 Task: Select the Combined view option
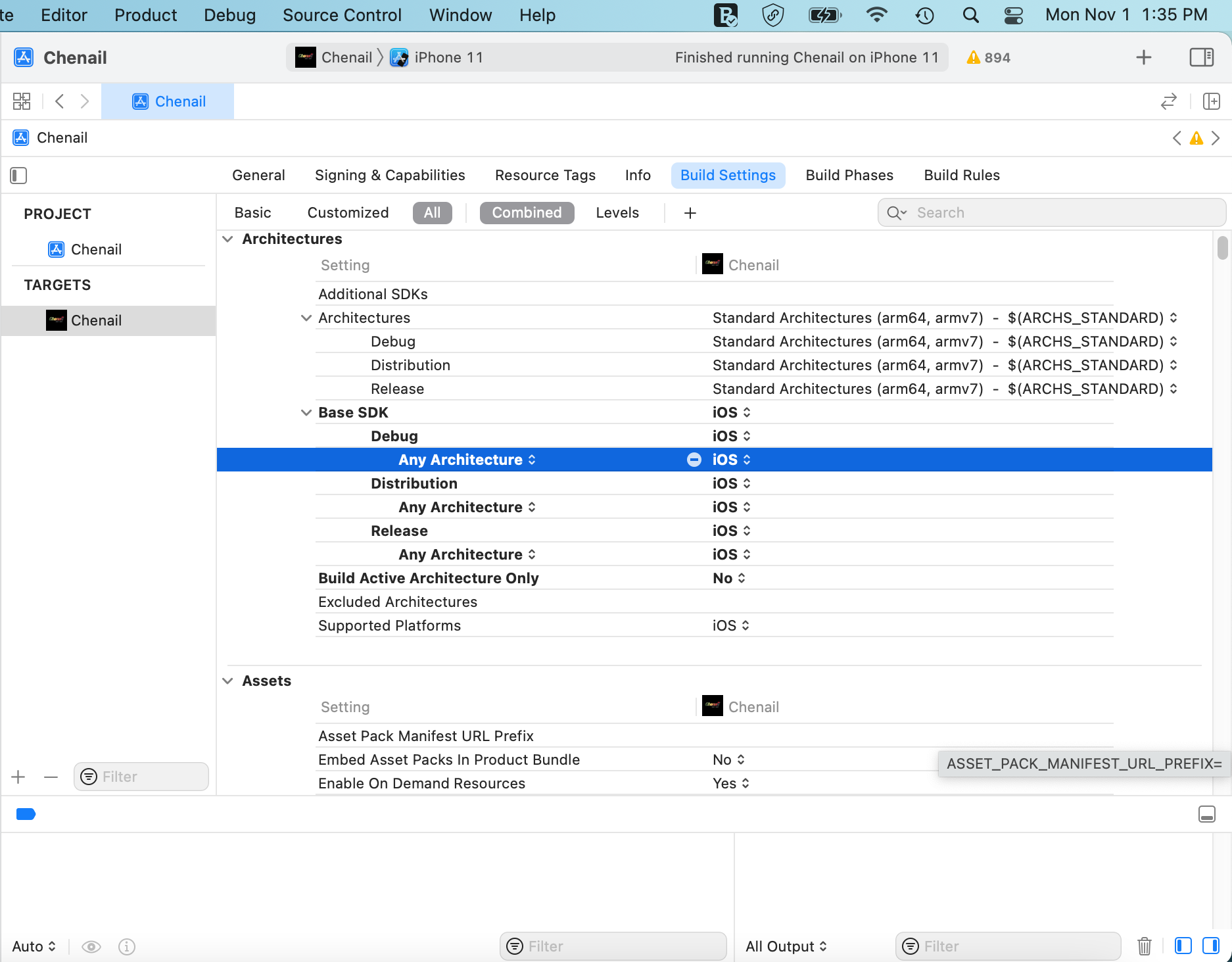tap(527, 212)
